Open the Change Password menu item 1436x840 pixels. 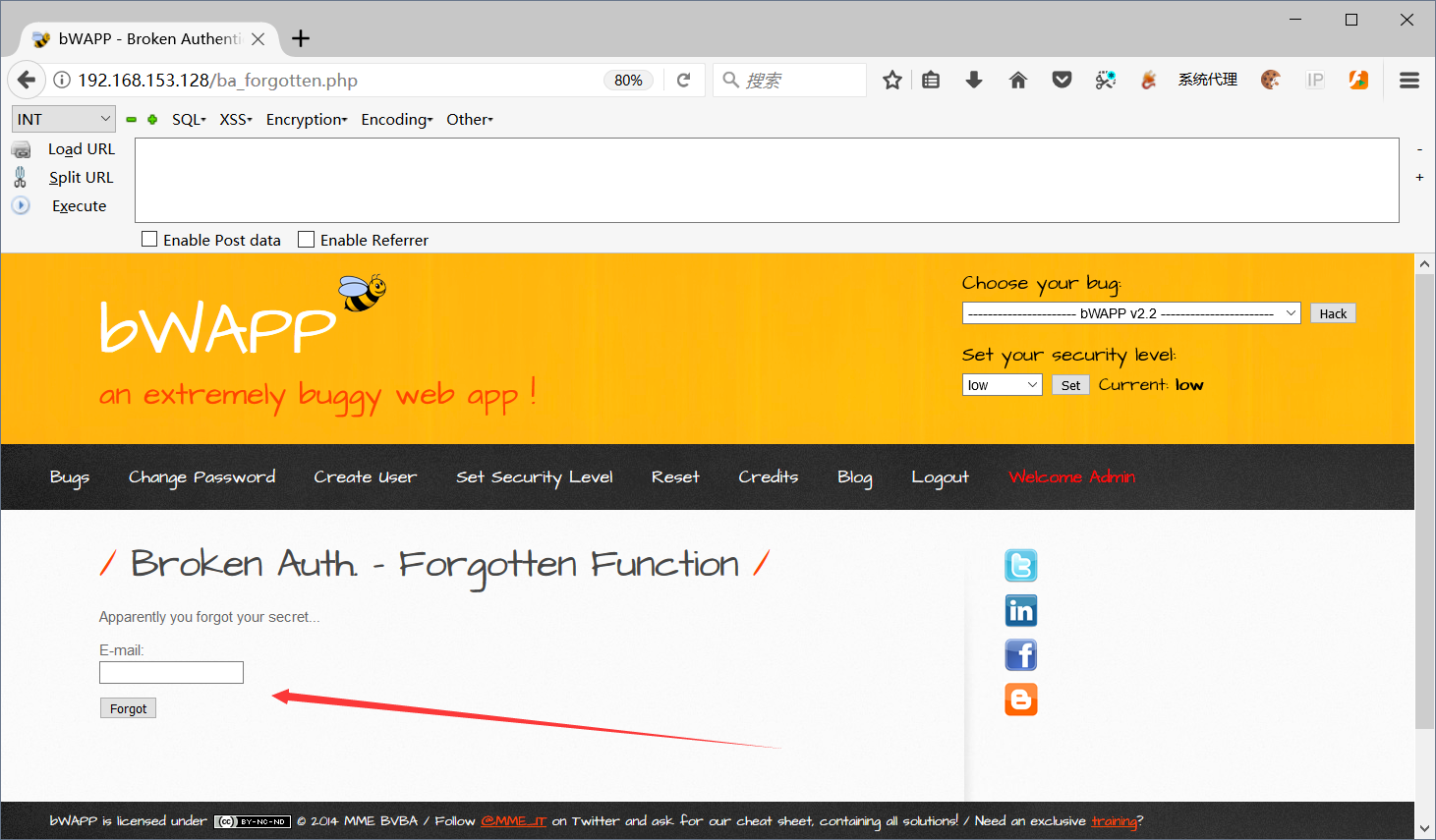click(x=201, y=477)
